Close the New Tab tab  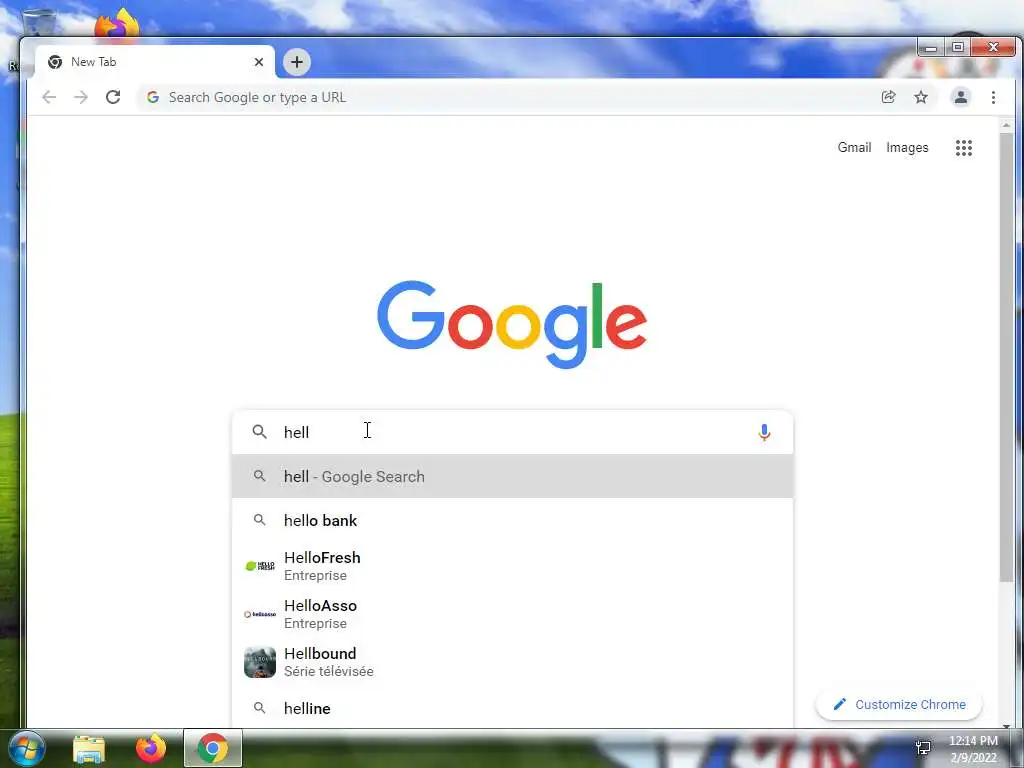click(x=259, y=62)
